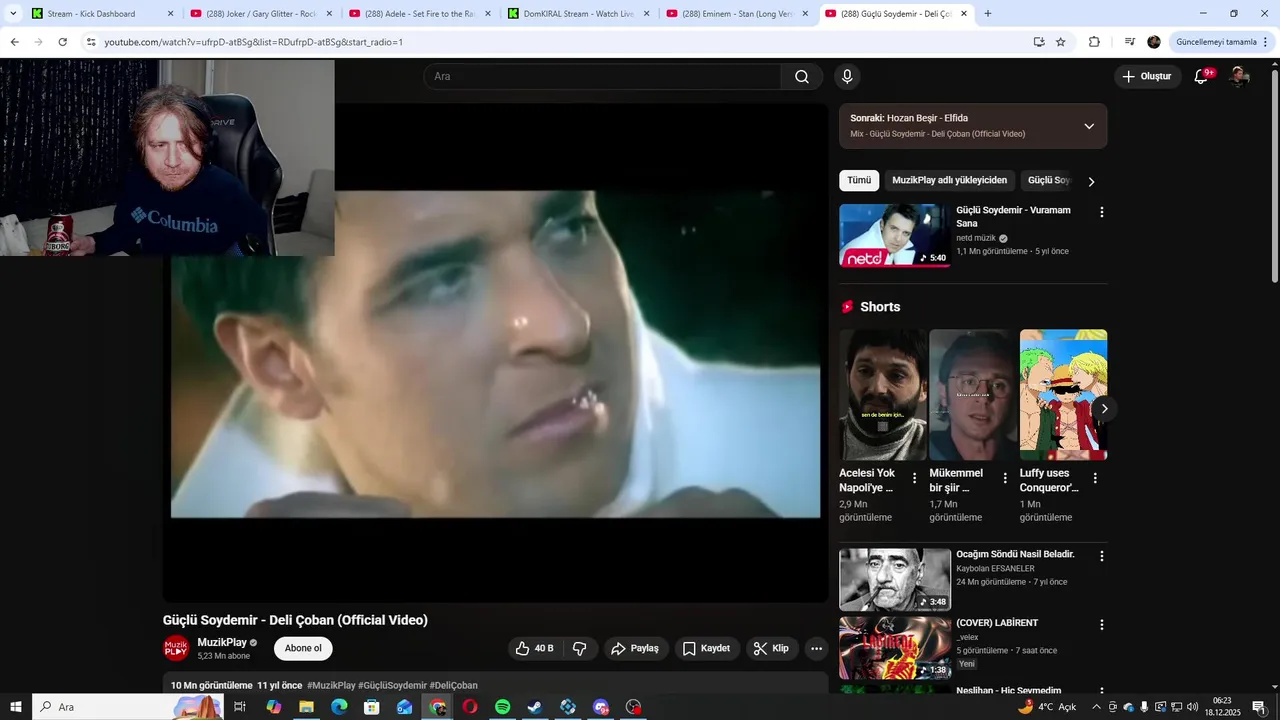
Task: Open Opera browser from taskbar
Action: (469, 707)
